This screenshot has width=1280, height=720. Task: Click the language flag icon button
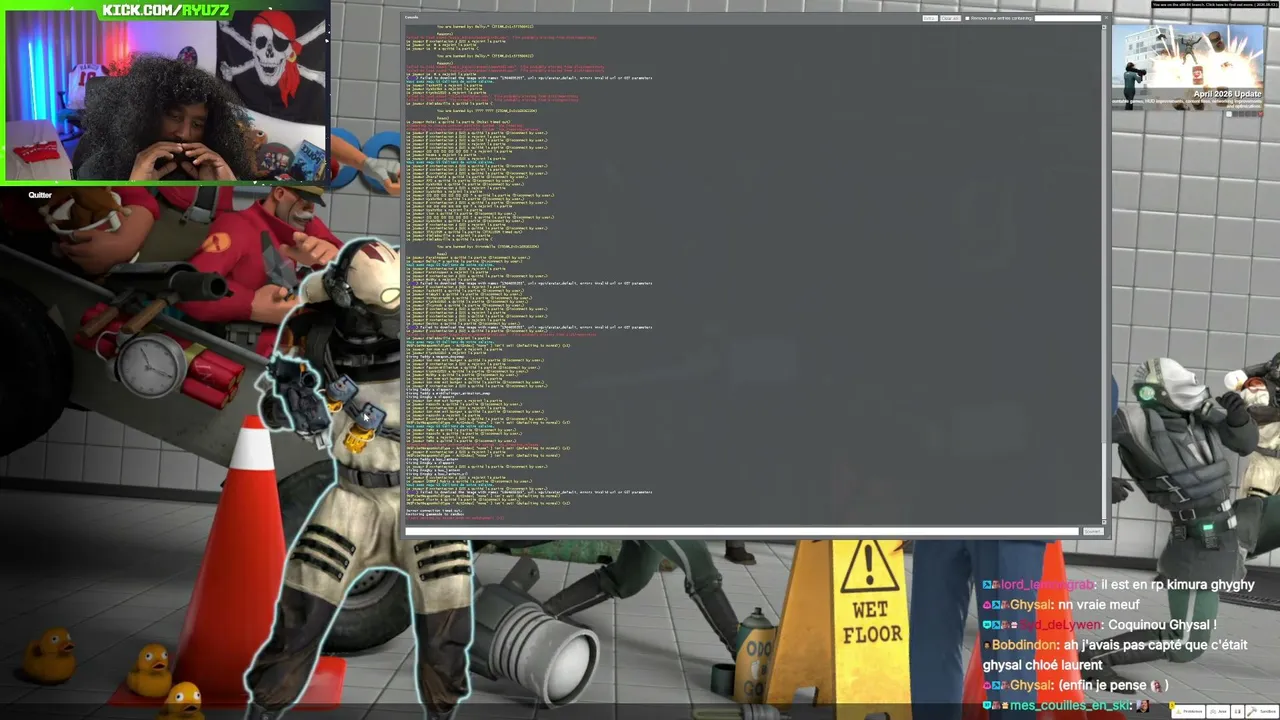1237,711
